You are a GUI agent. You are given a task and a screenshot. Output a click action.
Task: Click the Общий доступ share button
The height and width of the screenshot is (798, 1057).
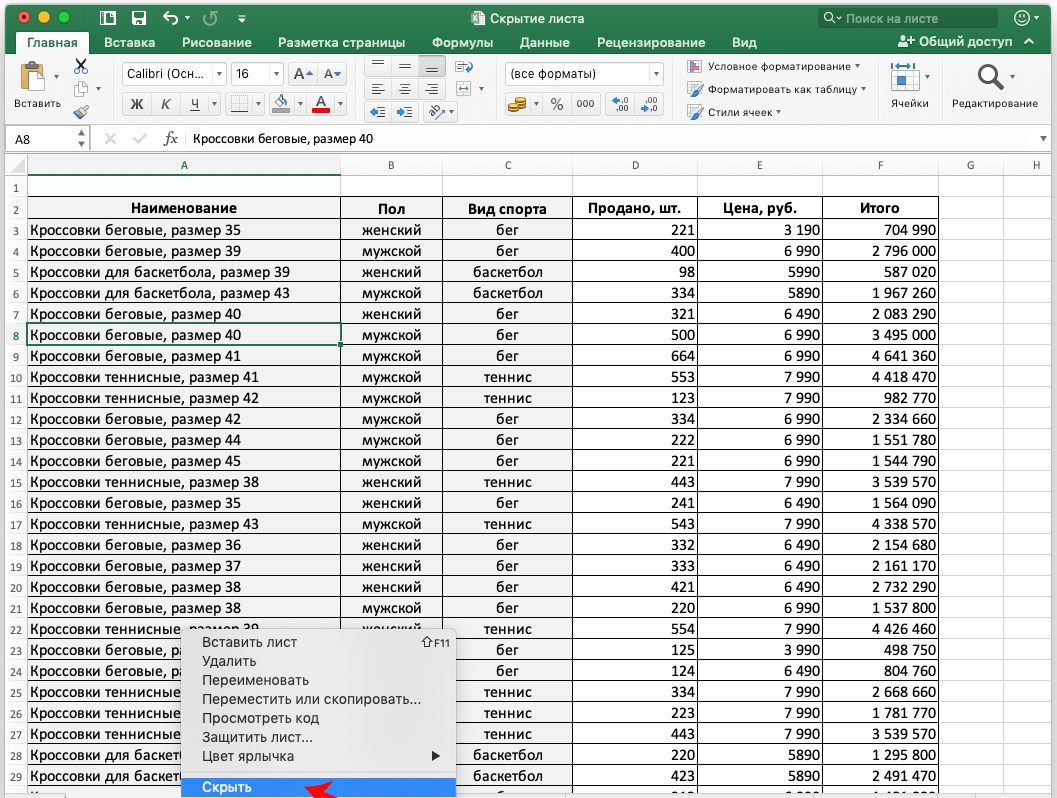click(956, 42)
